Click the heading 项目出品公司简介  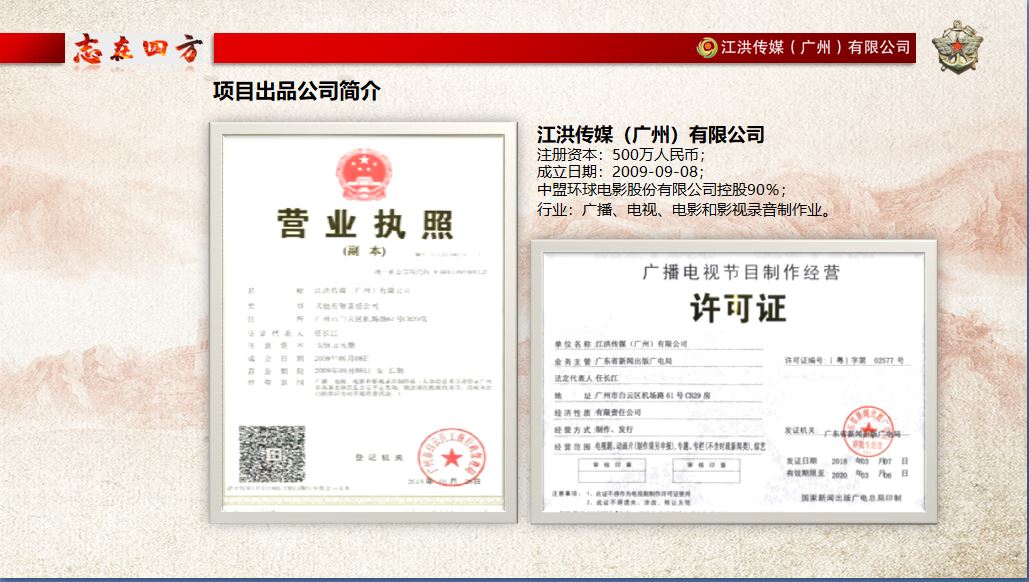[297, 91]
